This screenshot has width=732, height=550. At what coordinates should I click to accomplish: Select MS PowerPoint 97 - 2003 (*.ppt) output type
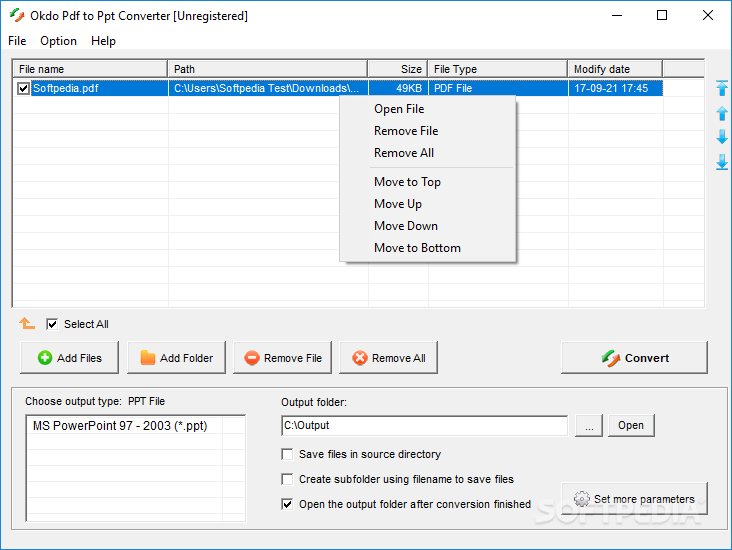[x=120, y=426]
